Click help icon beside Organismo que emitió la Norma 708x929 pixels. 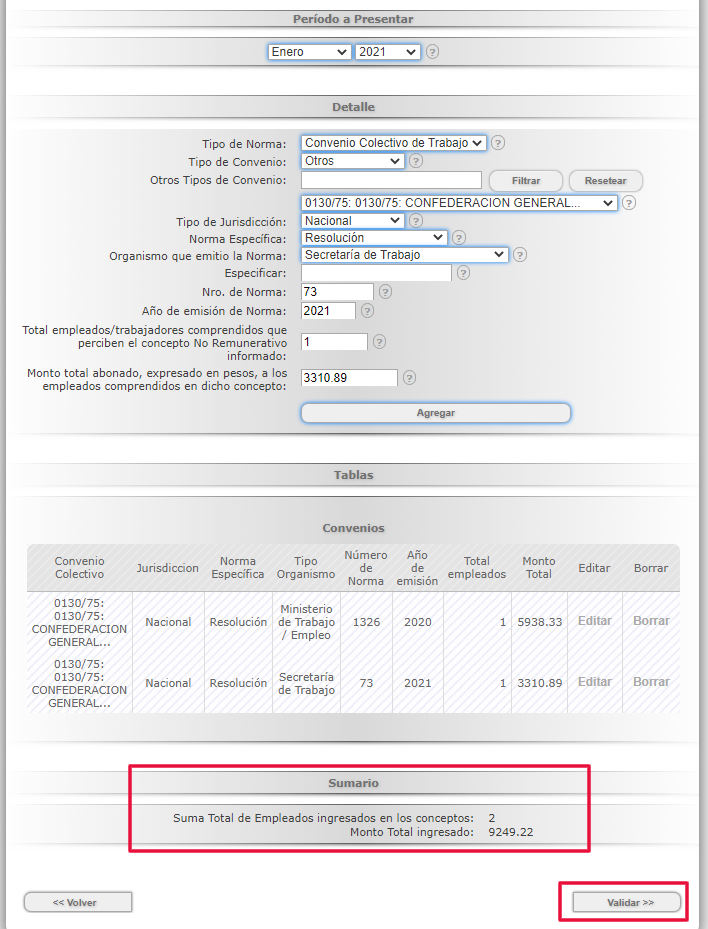coord(520,255)
